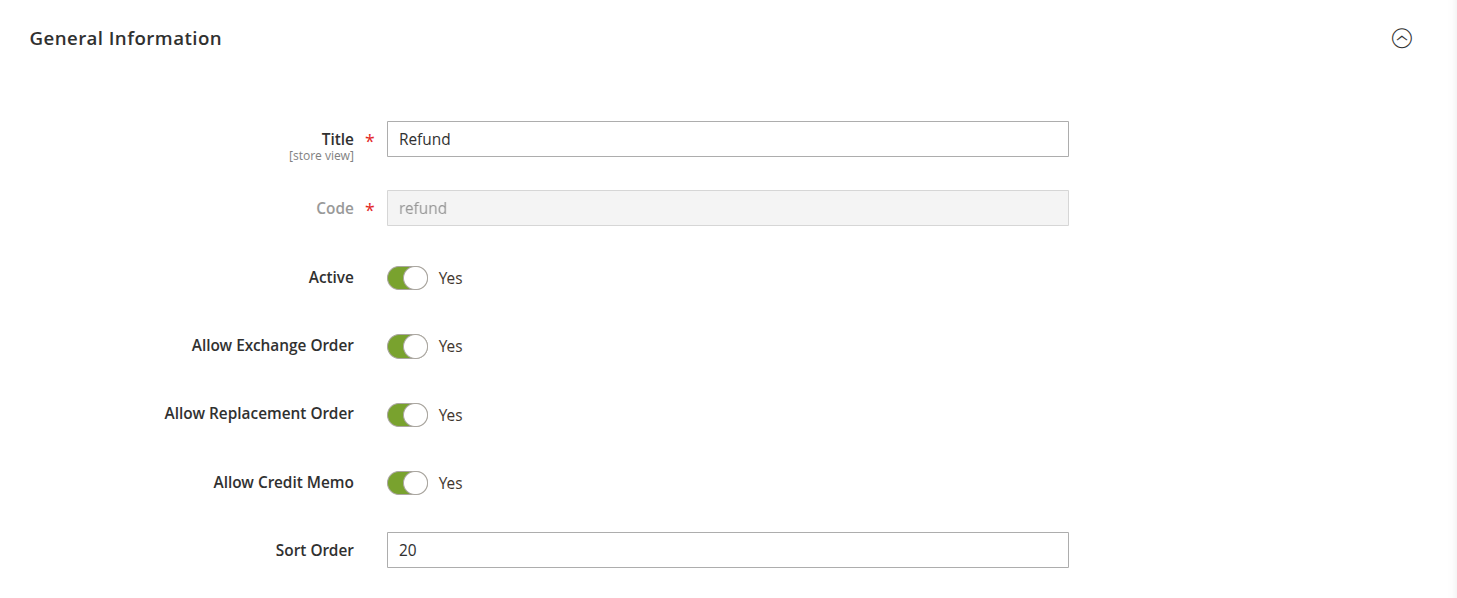This screenshot has width=1457, height=598.
Task: Switch off the Allow Credit Memo toggle
Action: pyautogui.click(x=407, y=483)
